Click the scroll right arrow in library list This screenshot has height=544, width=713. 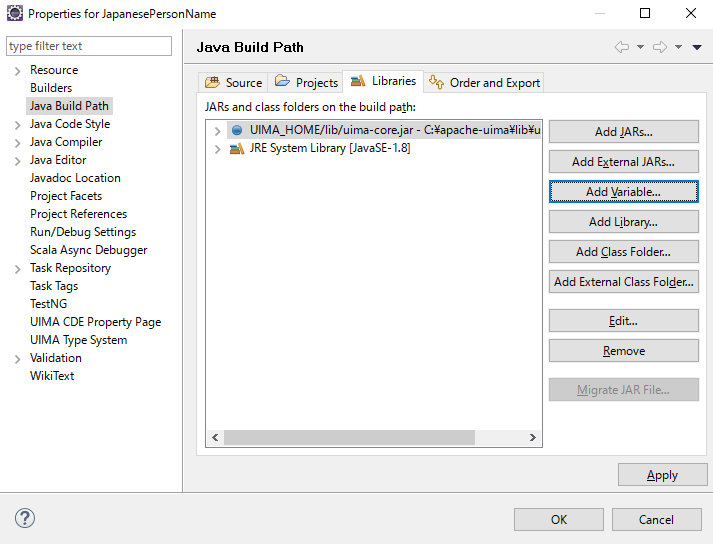[532, 438]
